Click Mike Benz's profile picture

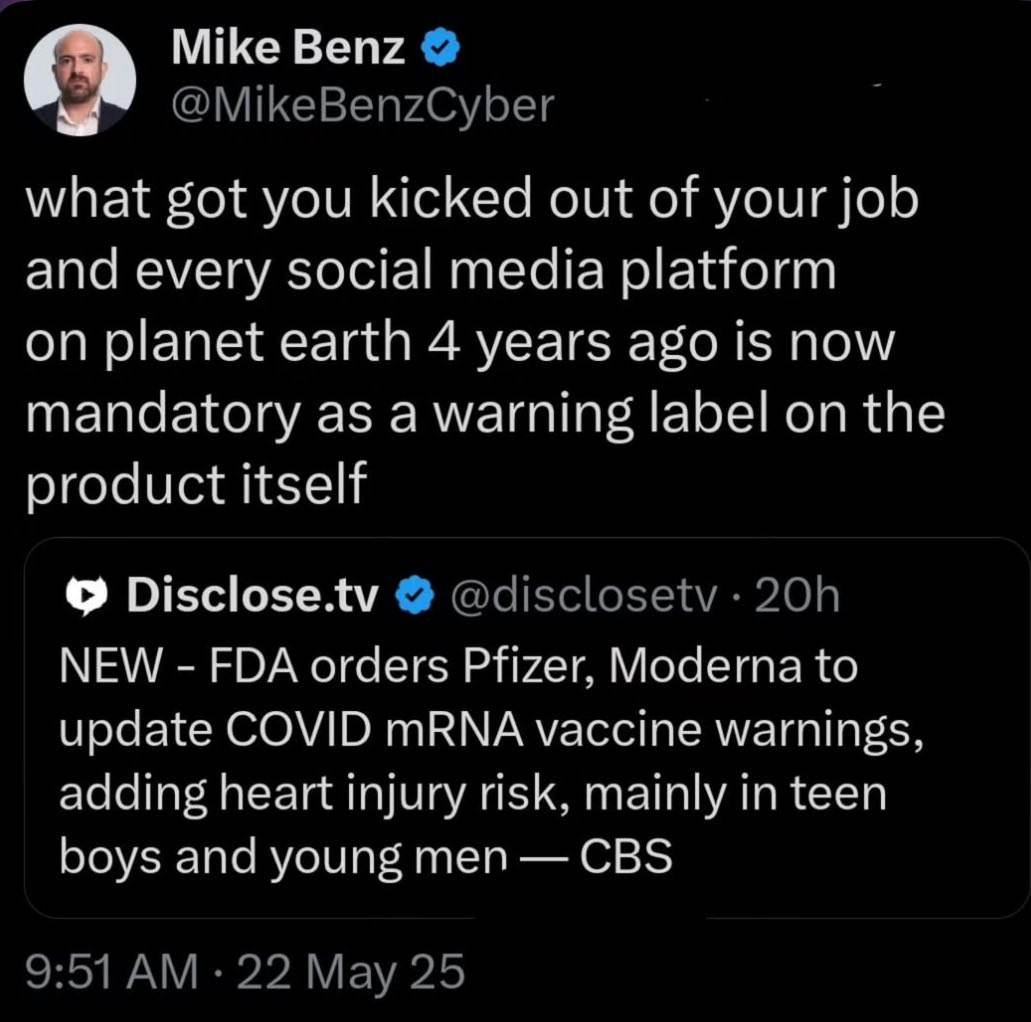80,80
